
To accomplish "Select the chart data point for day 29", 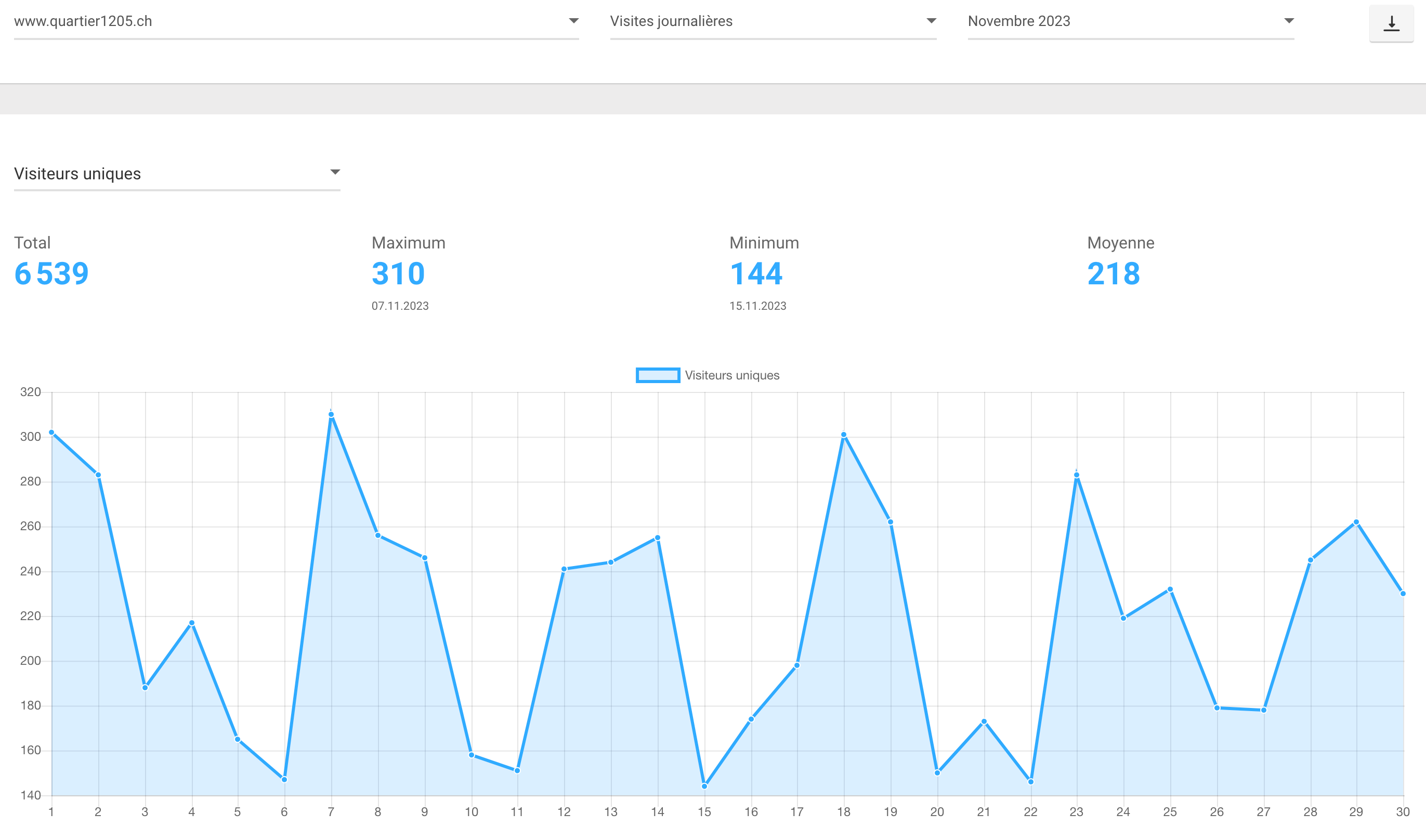I will (1356, 522).
